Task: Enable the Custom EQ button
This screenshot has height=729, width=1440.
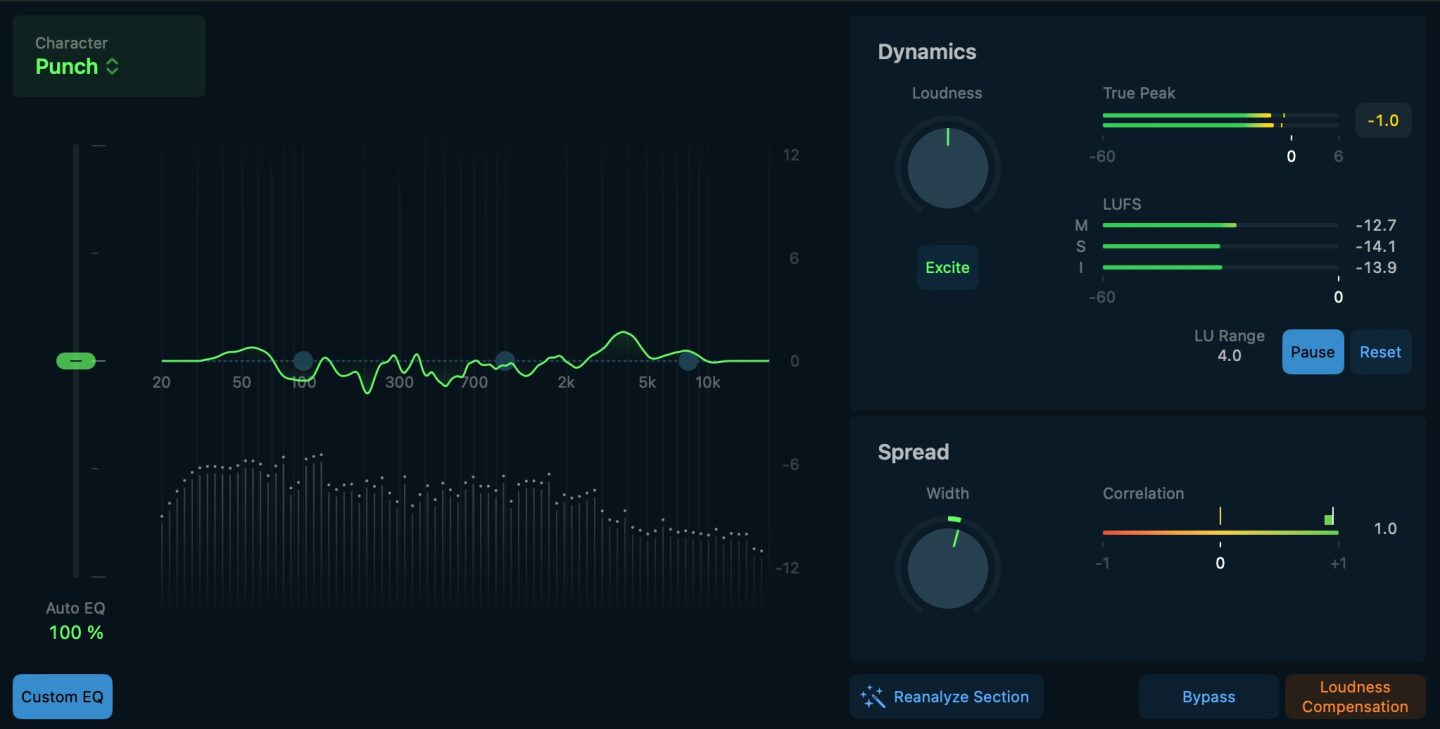Action: 63,697
